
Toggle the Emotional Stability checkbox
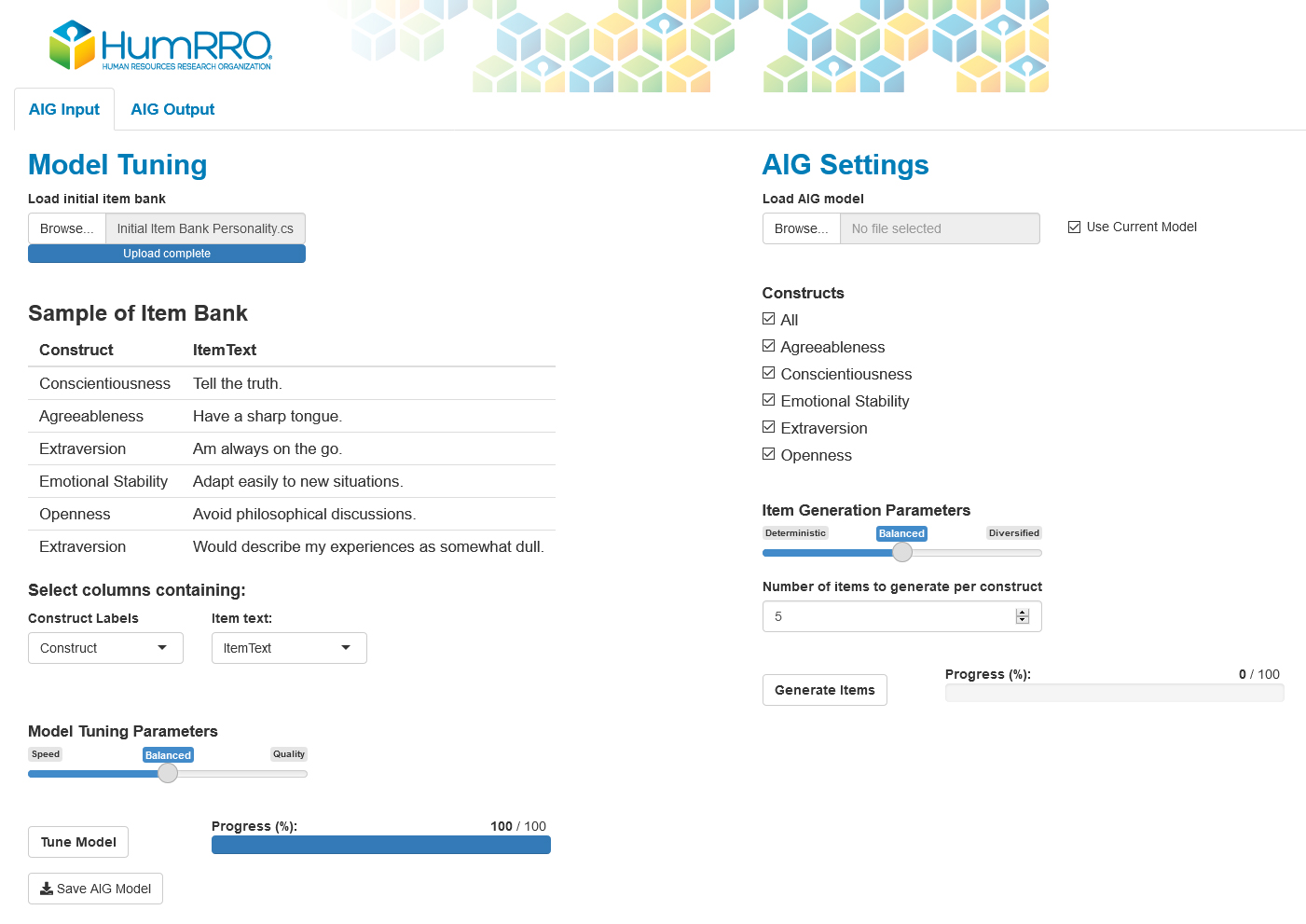pos(769,400)
